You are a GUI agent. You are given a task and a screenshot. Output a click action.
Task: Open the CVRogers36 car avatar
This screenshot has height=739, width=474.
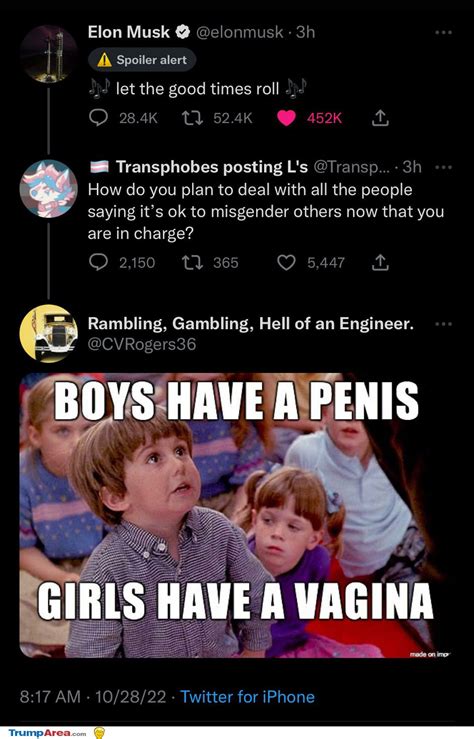click(49, 334)
